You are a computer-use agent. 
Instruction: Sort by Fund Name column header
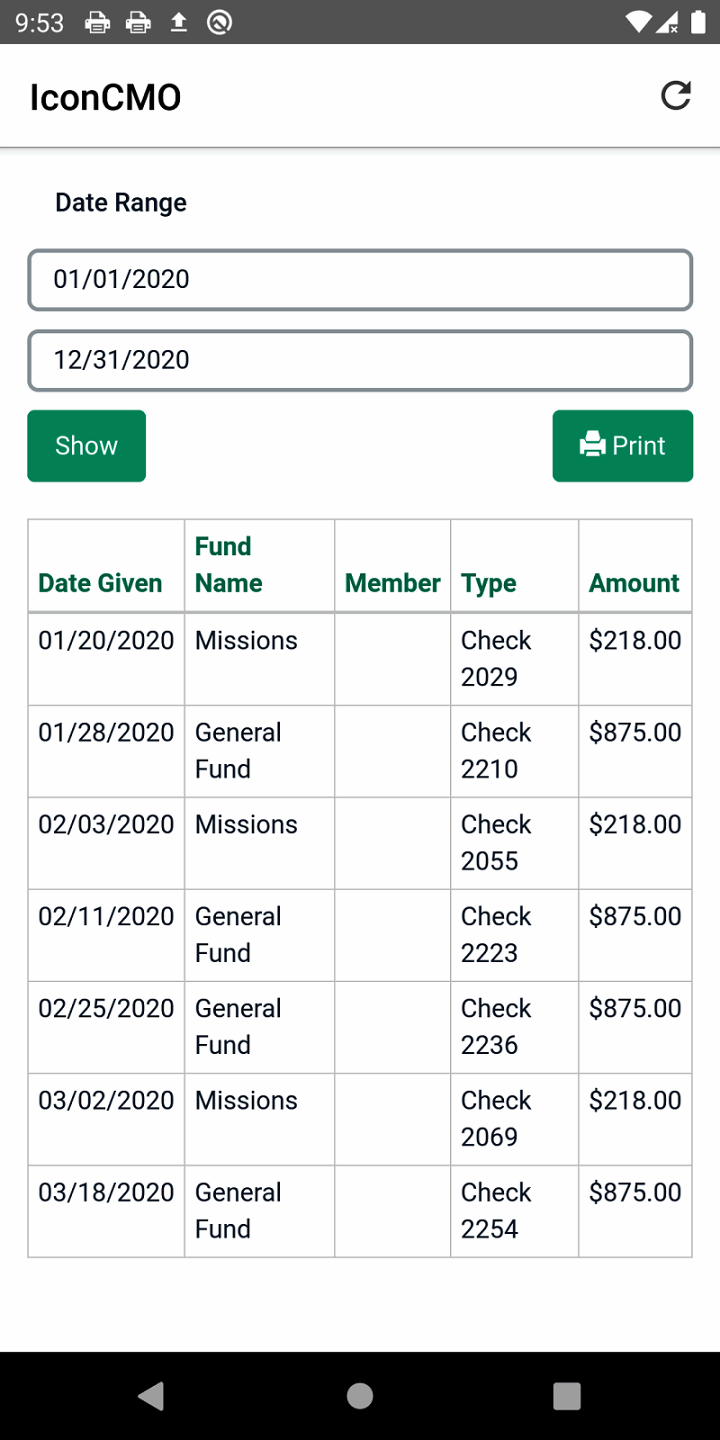pyautogui.click(x=229, y=565)
